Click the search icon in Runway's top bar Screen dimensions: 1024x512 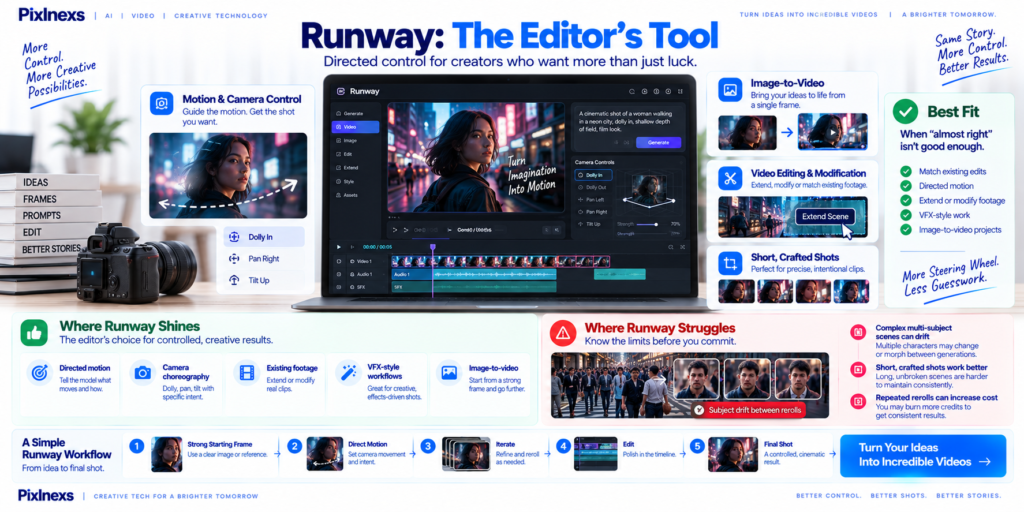tap(632, 91)
